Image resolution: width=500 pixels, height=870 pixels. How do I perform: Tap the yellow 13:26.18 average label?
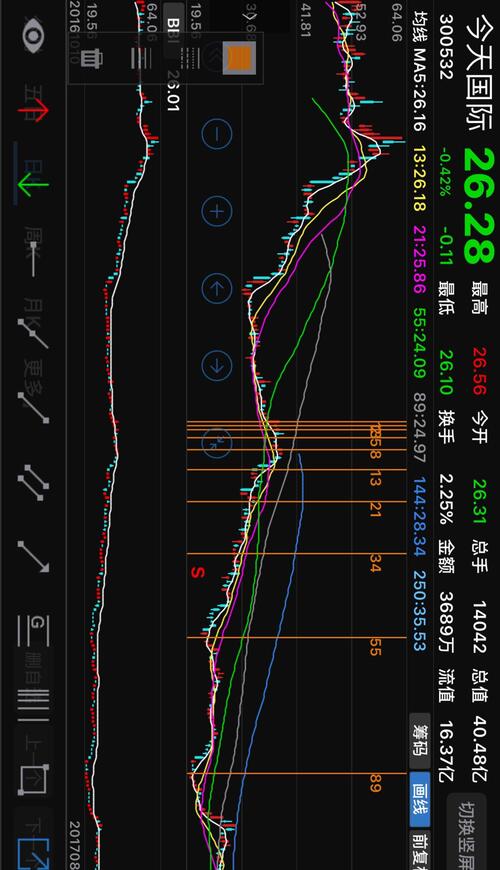(x=420, y=179)
